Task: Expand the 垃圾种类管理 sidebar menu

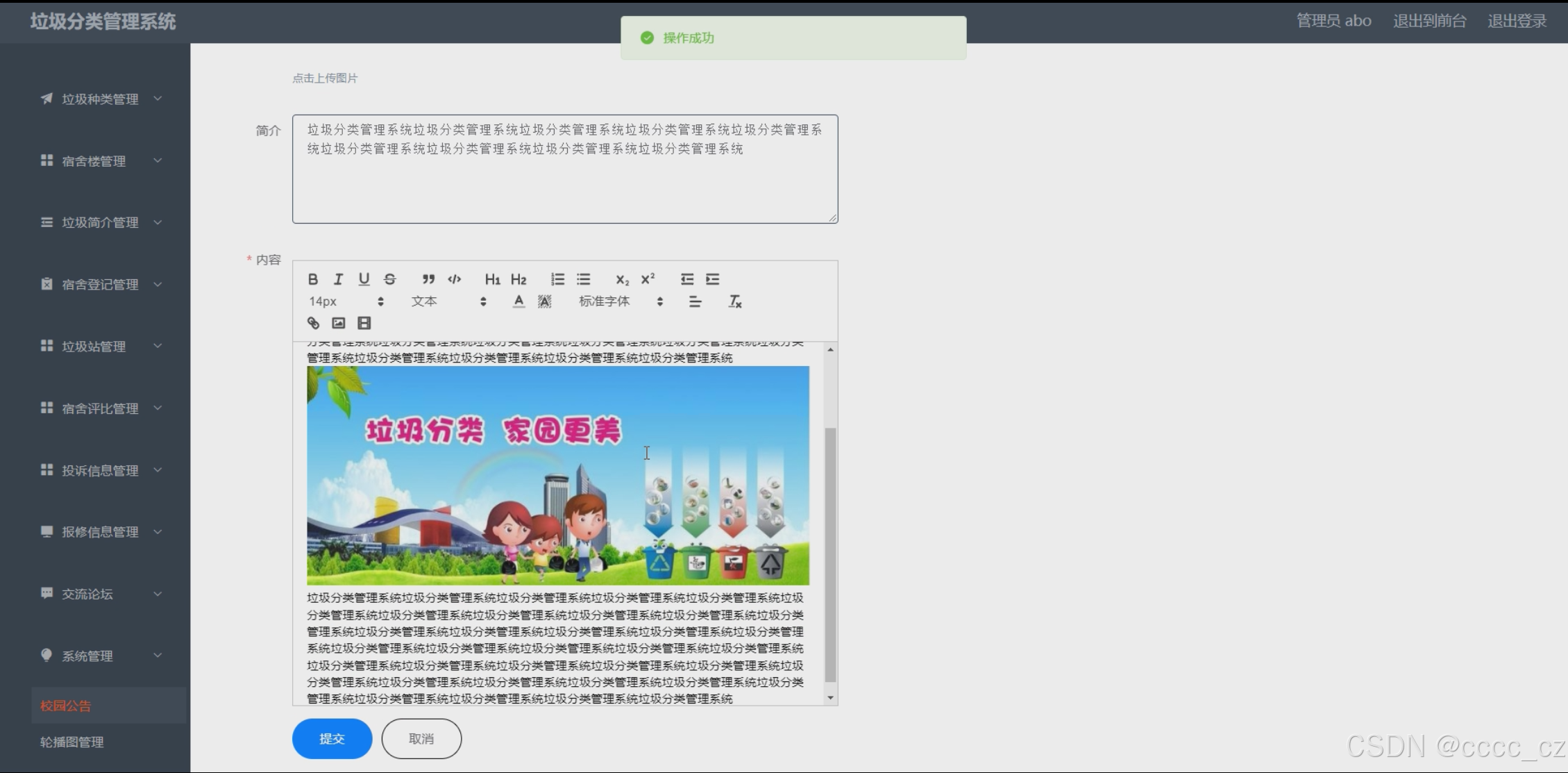Action: 101,99
